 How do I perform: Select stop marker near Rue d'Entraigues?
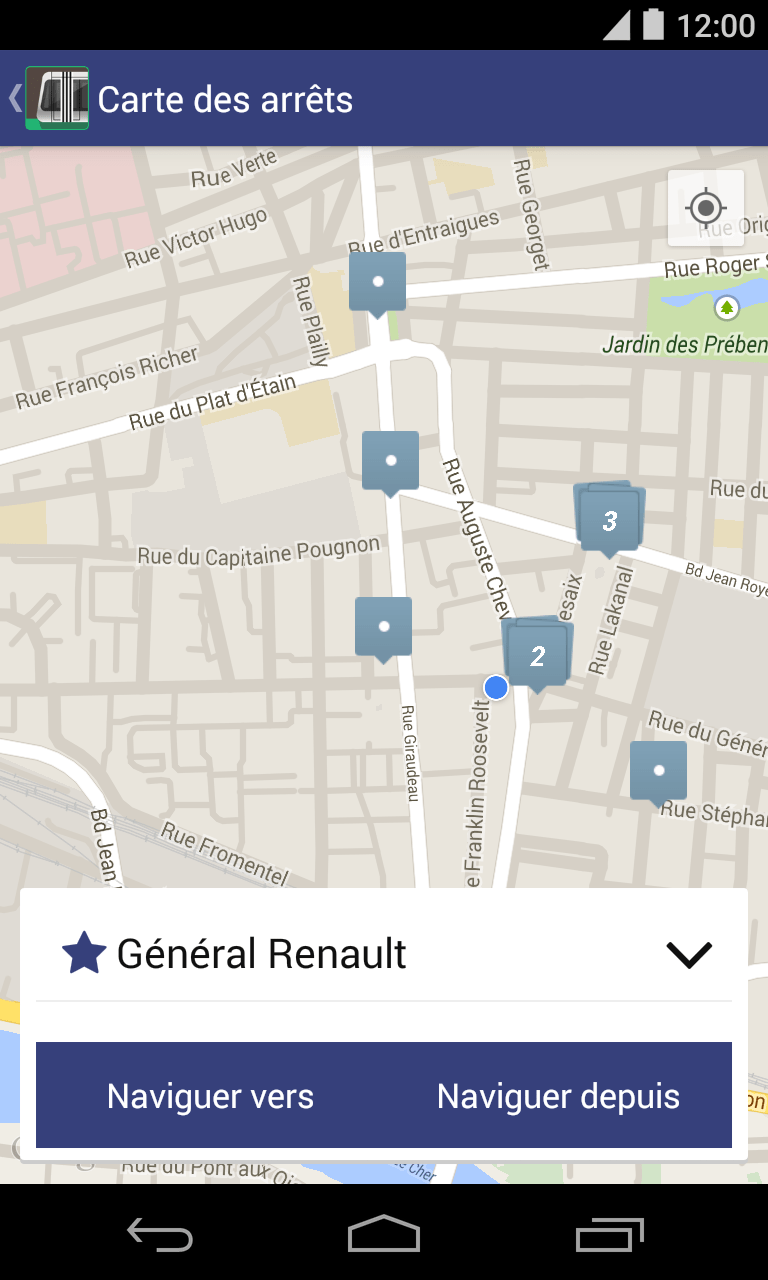(377, 282)
